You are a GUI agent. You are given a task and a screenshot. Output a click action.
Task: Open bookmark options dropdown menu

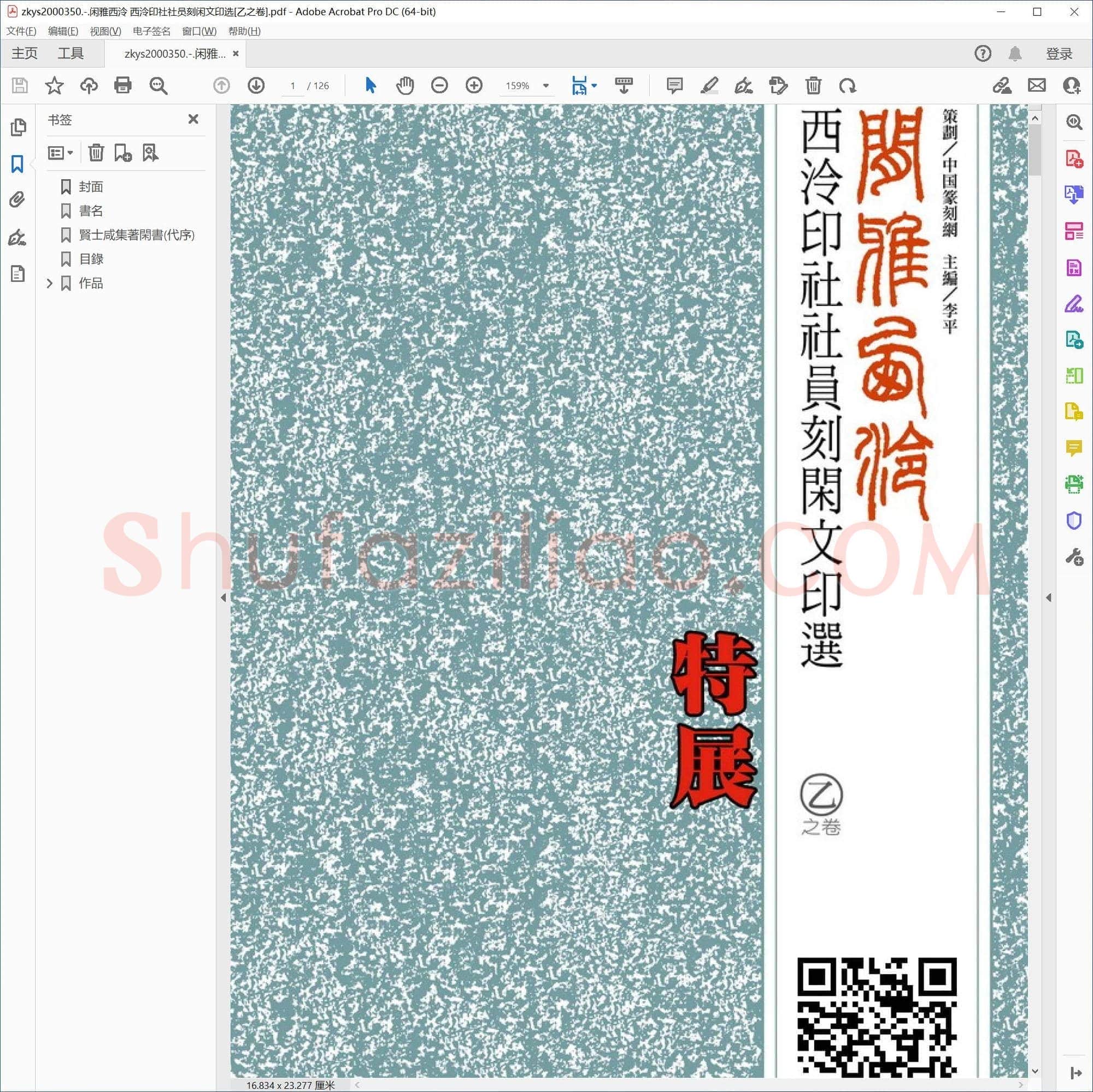(61, 153)
